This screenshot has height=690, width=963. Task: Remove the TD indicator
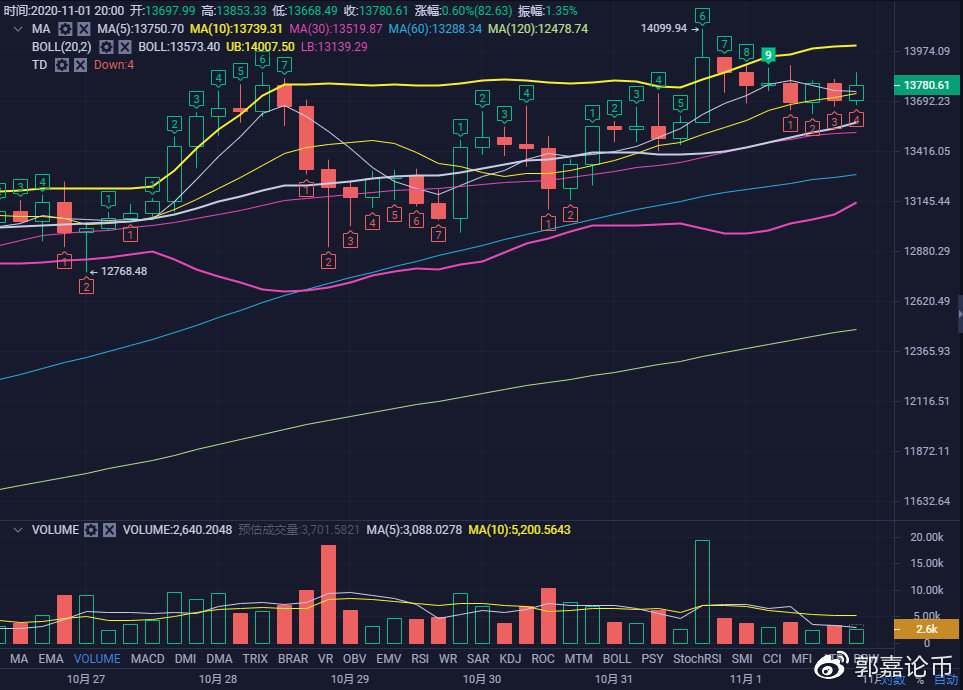79,65
